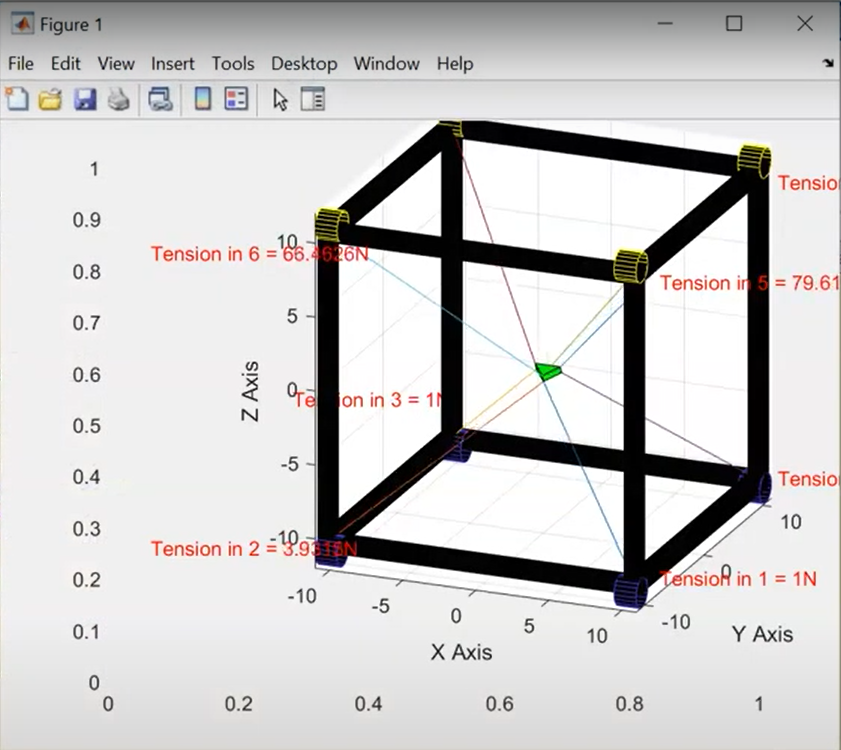Open the Insert menu

(173, 64)
